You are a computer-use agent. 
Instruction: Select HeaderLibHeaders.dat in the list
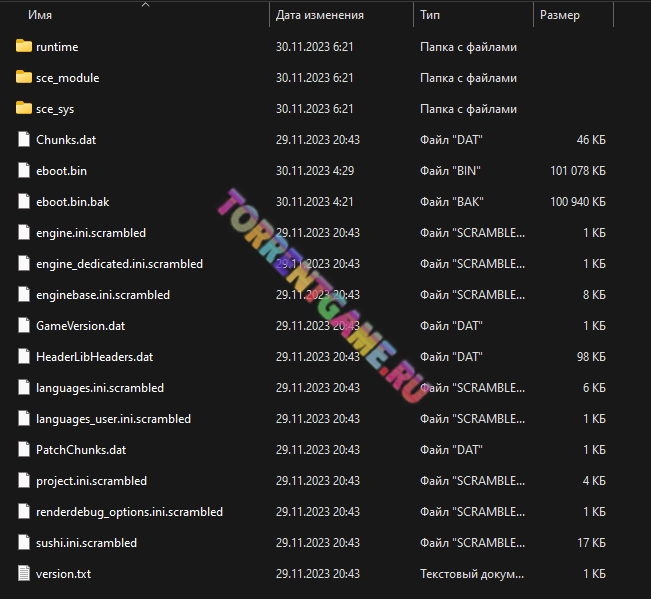pos(94,357)
